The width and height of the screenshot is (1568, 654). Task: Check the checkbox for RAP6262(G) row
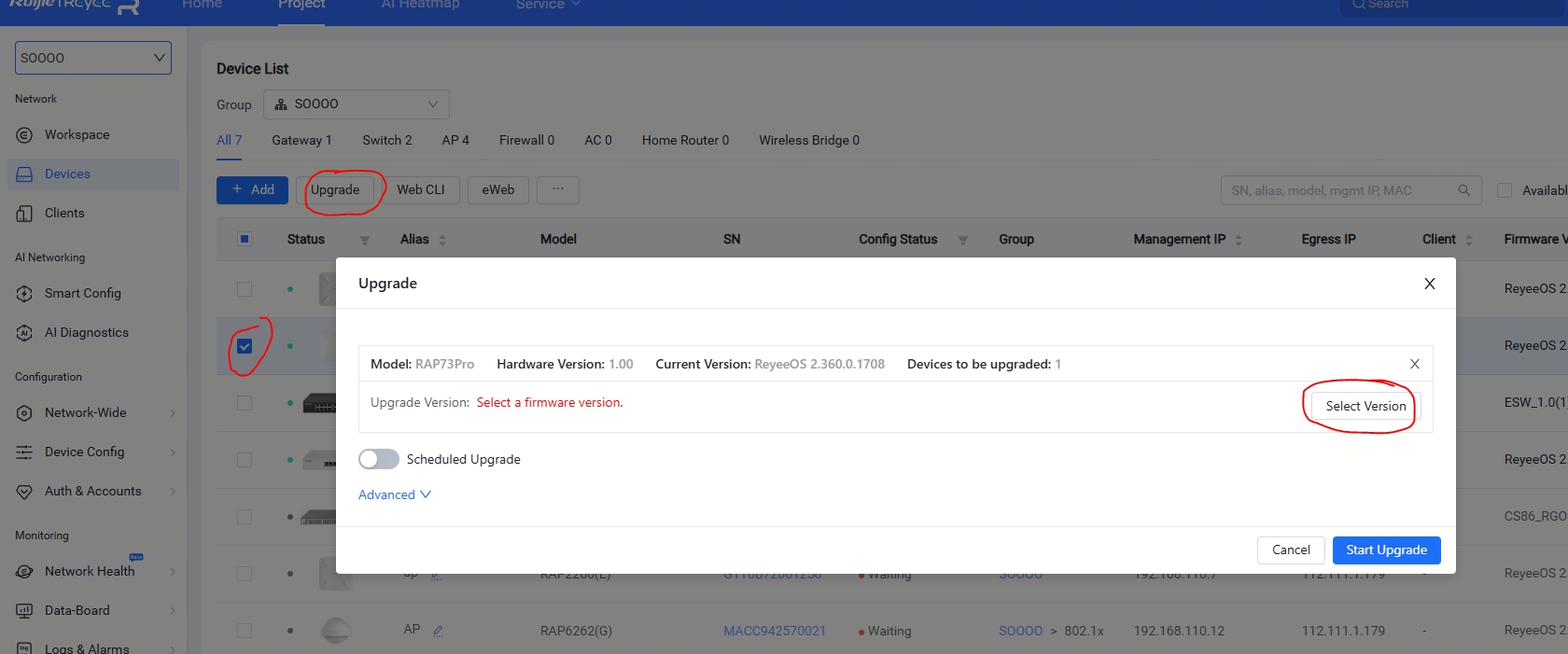(245, 631)
